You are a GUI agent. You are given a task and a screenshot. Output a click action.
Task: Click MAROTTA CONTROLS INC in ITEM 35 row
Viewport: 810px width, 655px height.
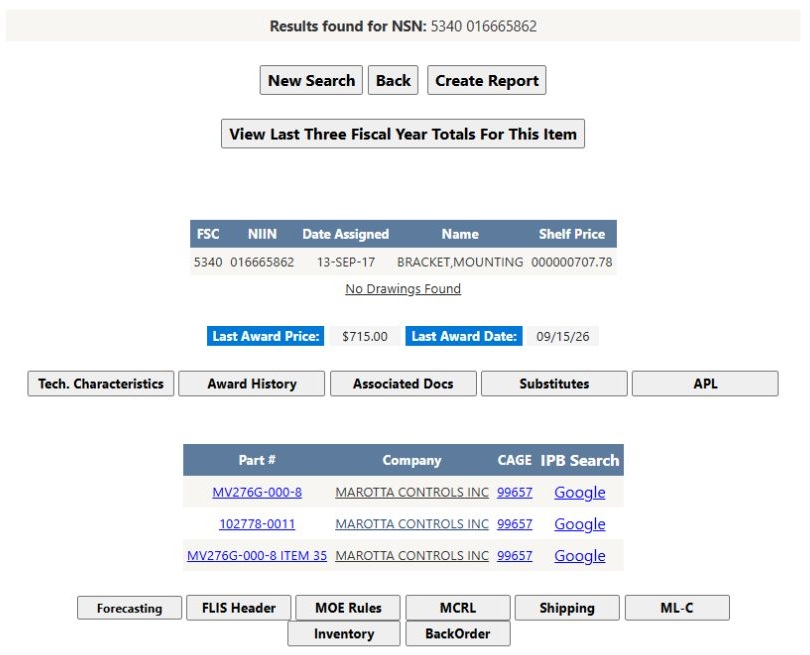pyautogui.click(x=412, y=555)
